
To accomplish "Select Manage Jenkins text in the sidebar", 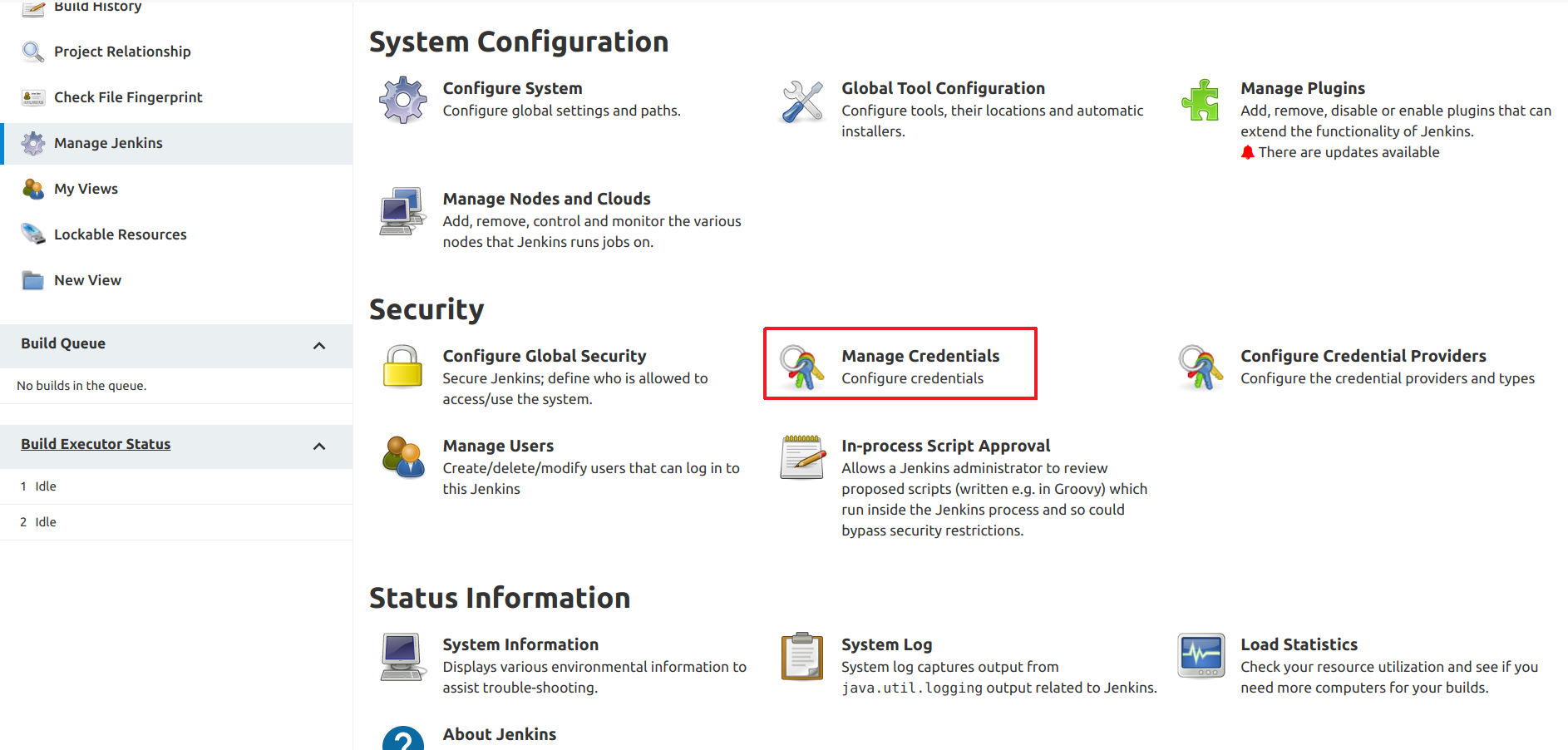I will point(108,143).
